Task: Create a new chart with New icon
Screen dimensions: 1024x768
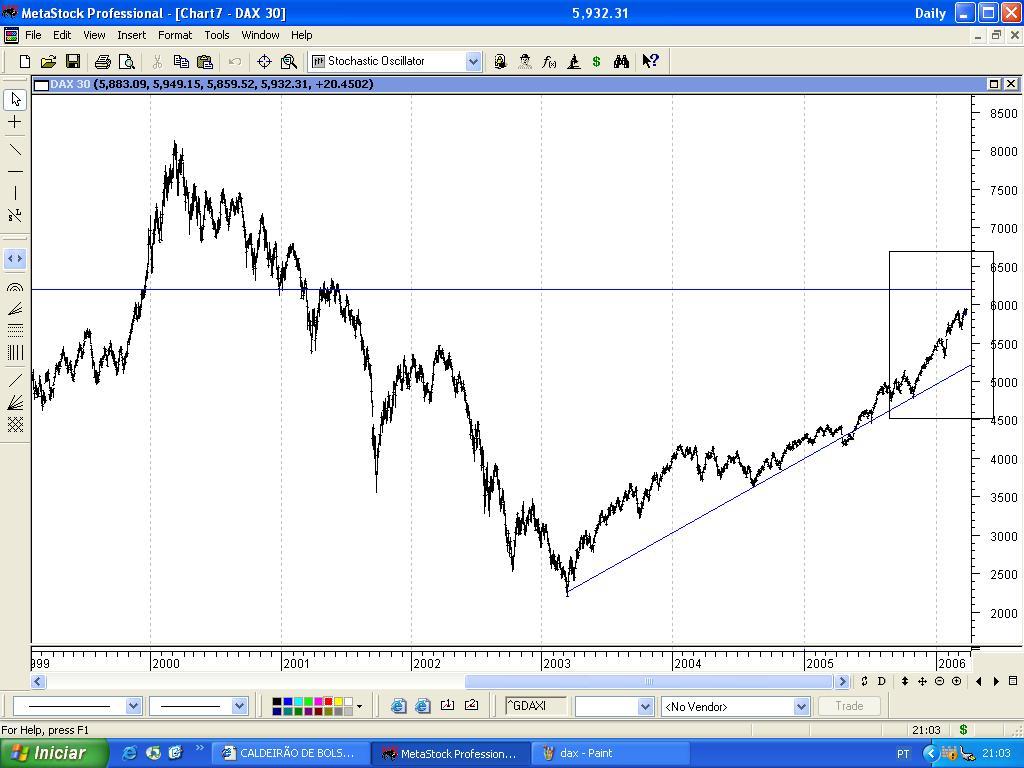Action: (x=25, y=61)
